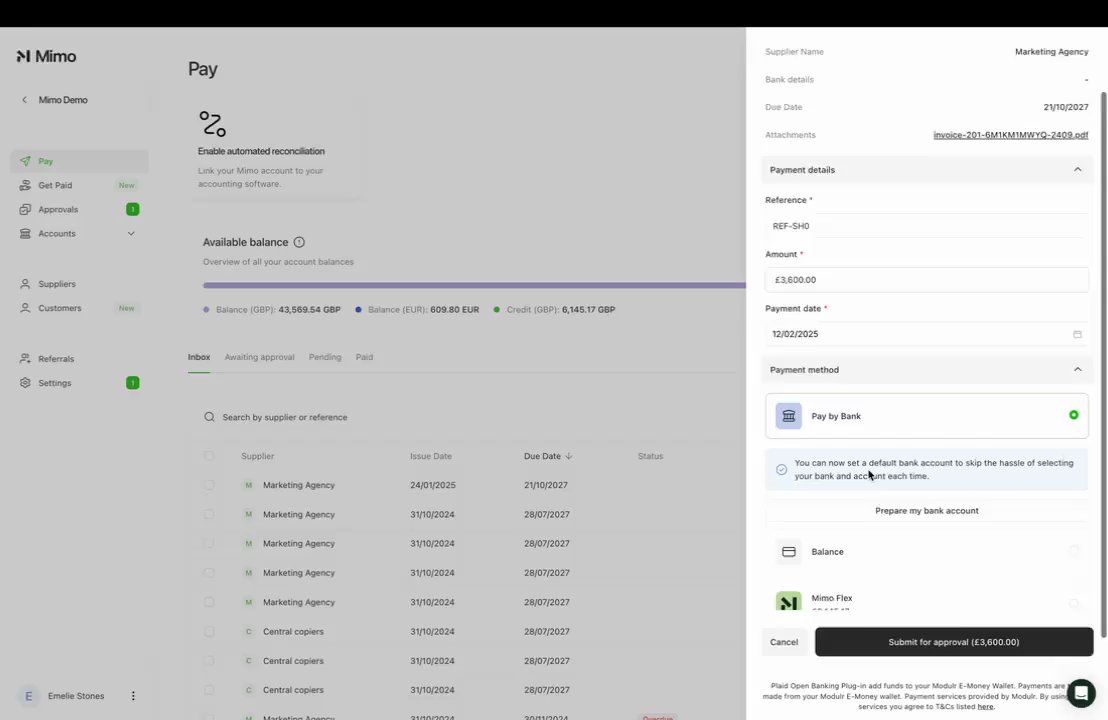Screen dimensions: 1108x720
Task: Click the Amount input field
Action: tap(926, 280)
